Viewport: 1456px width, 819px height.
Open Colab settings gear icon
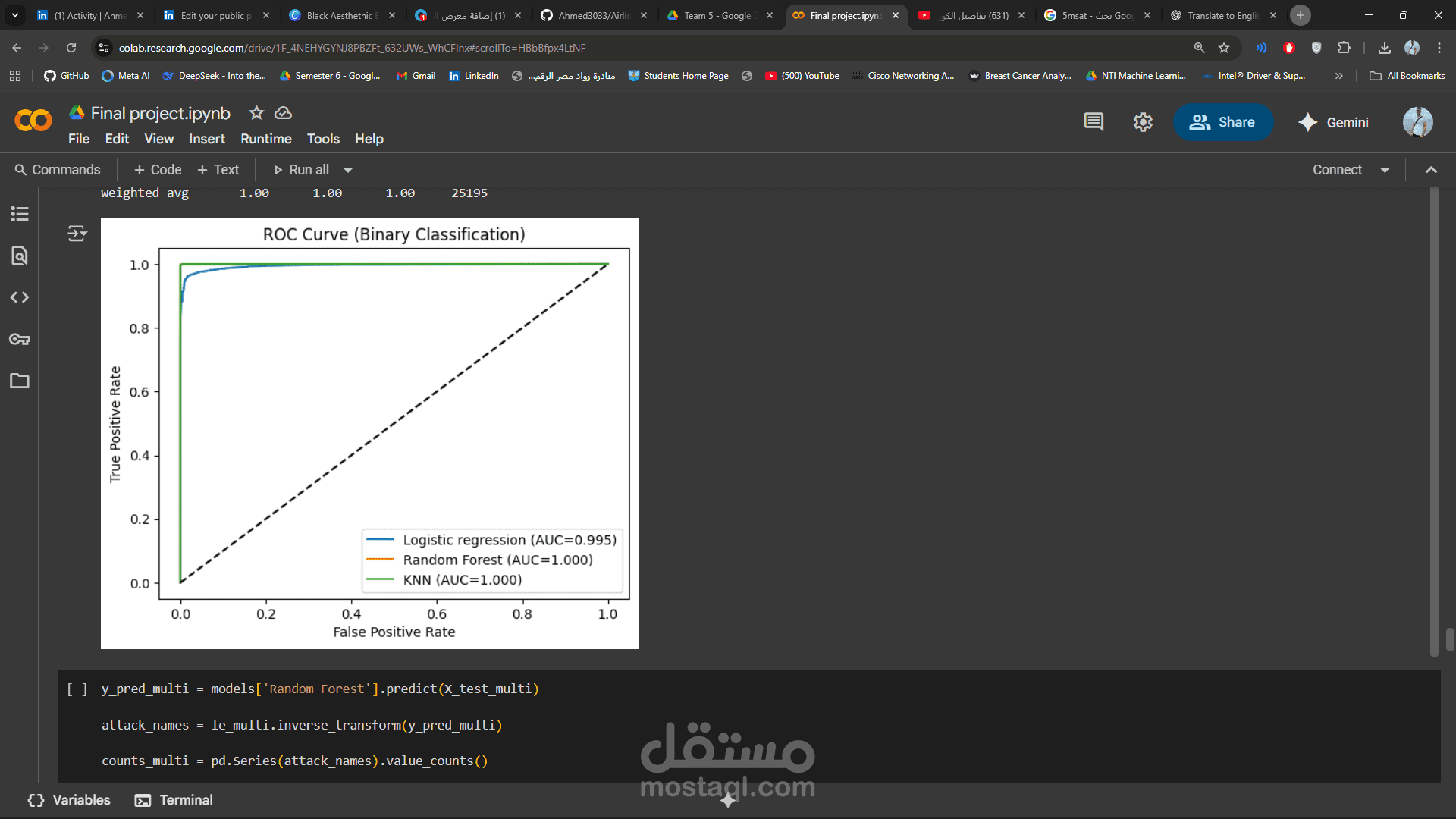[x=1143, y=122]
